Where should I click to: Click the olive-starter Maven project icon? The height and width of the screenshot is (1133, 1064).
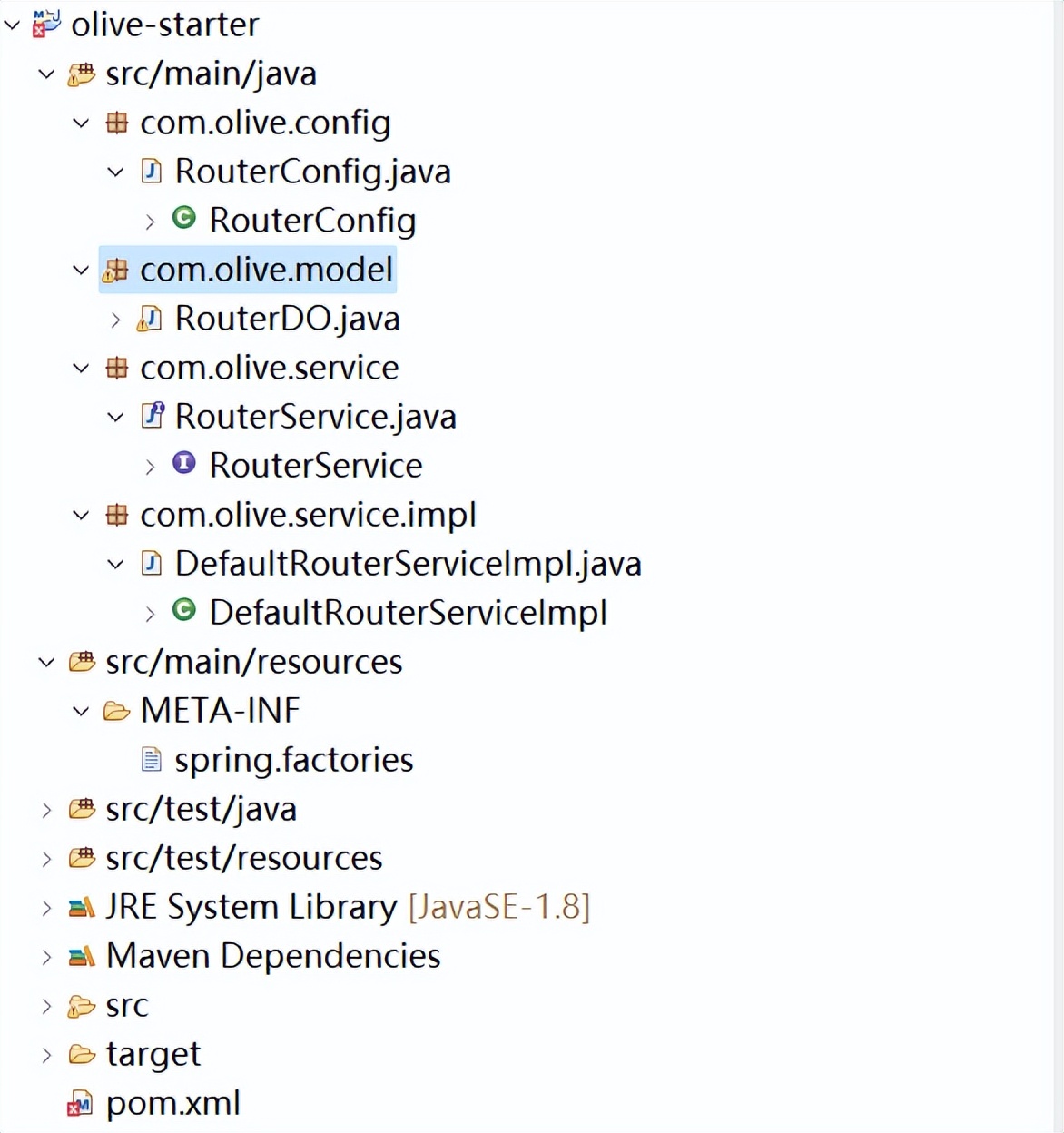point(45,25)
